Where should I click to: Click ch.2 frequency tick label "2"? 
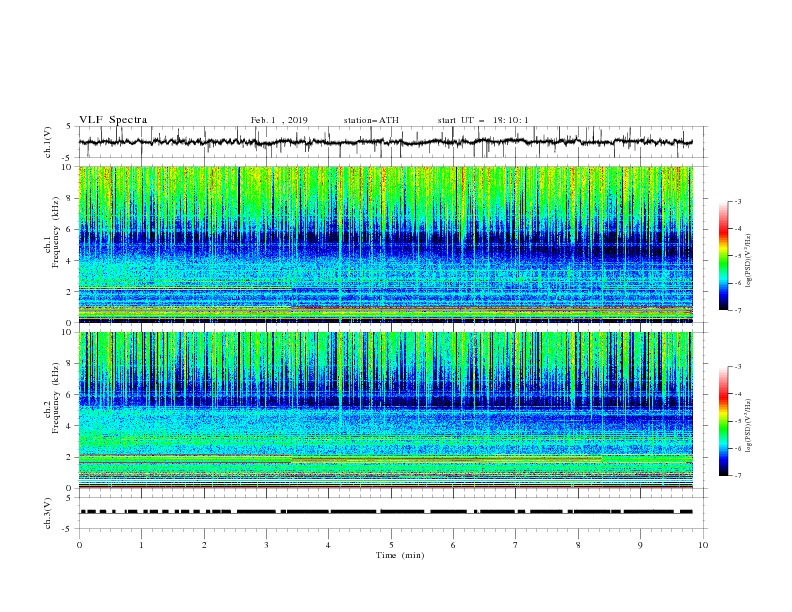tap(69, 457)
